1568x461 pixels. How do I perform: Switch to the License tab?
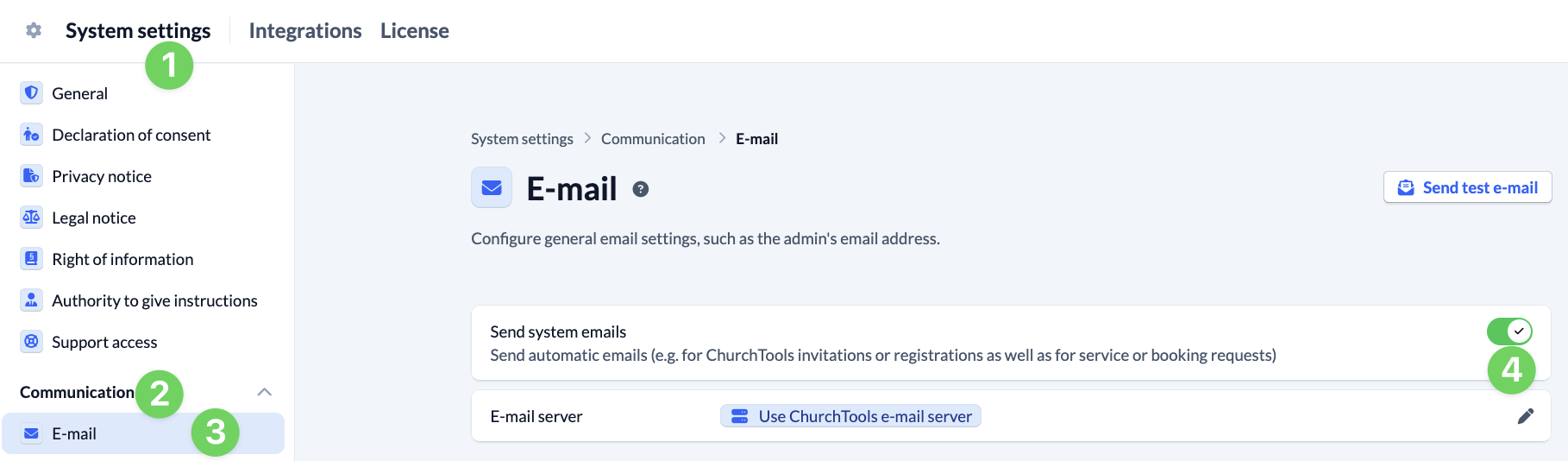415,31
